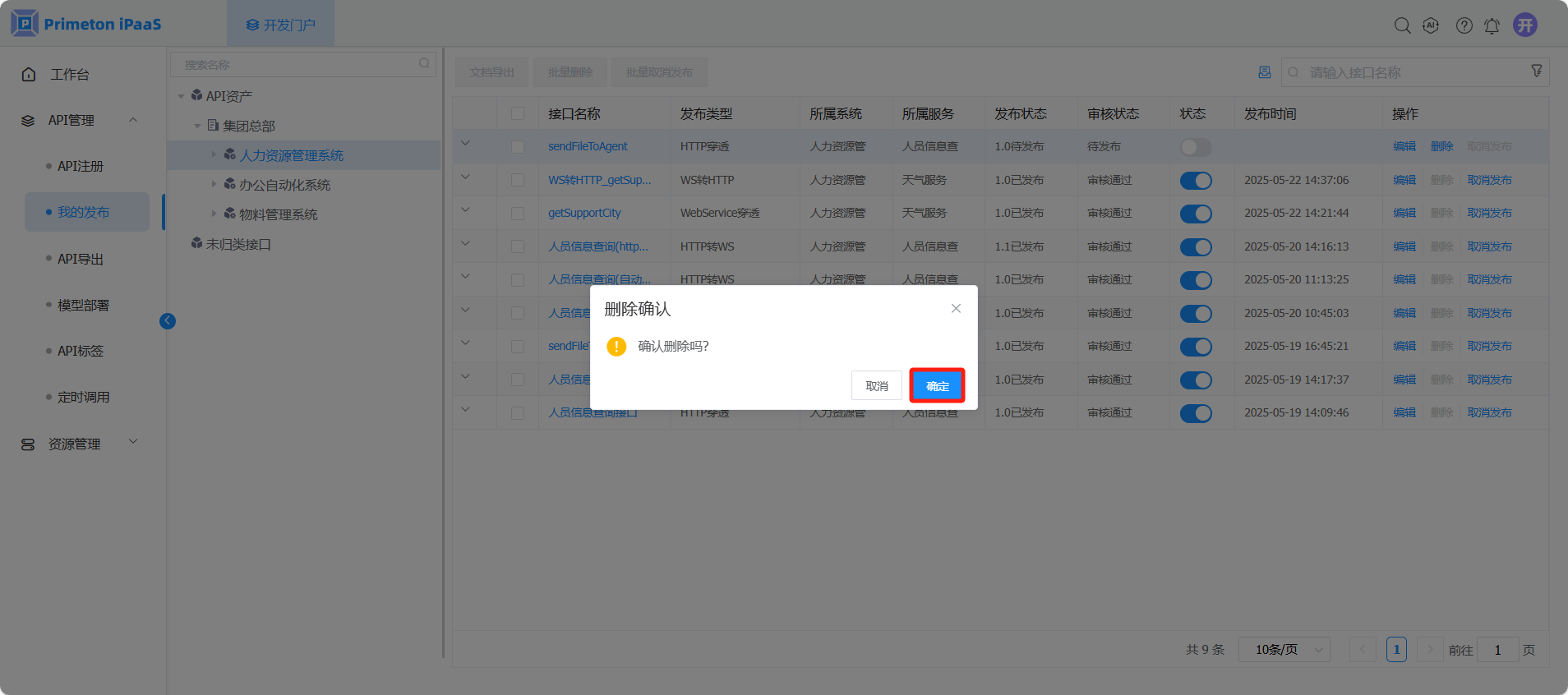The height and width of the screenshot is (695, 1568).
Task: Check the select-all checkbox in table header
Action: [518, 113]
